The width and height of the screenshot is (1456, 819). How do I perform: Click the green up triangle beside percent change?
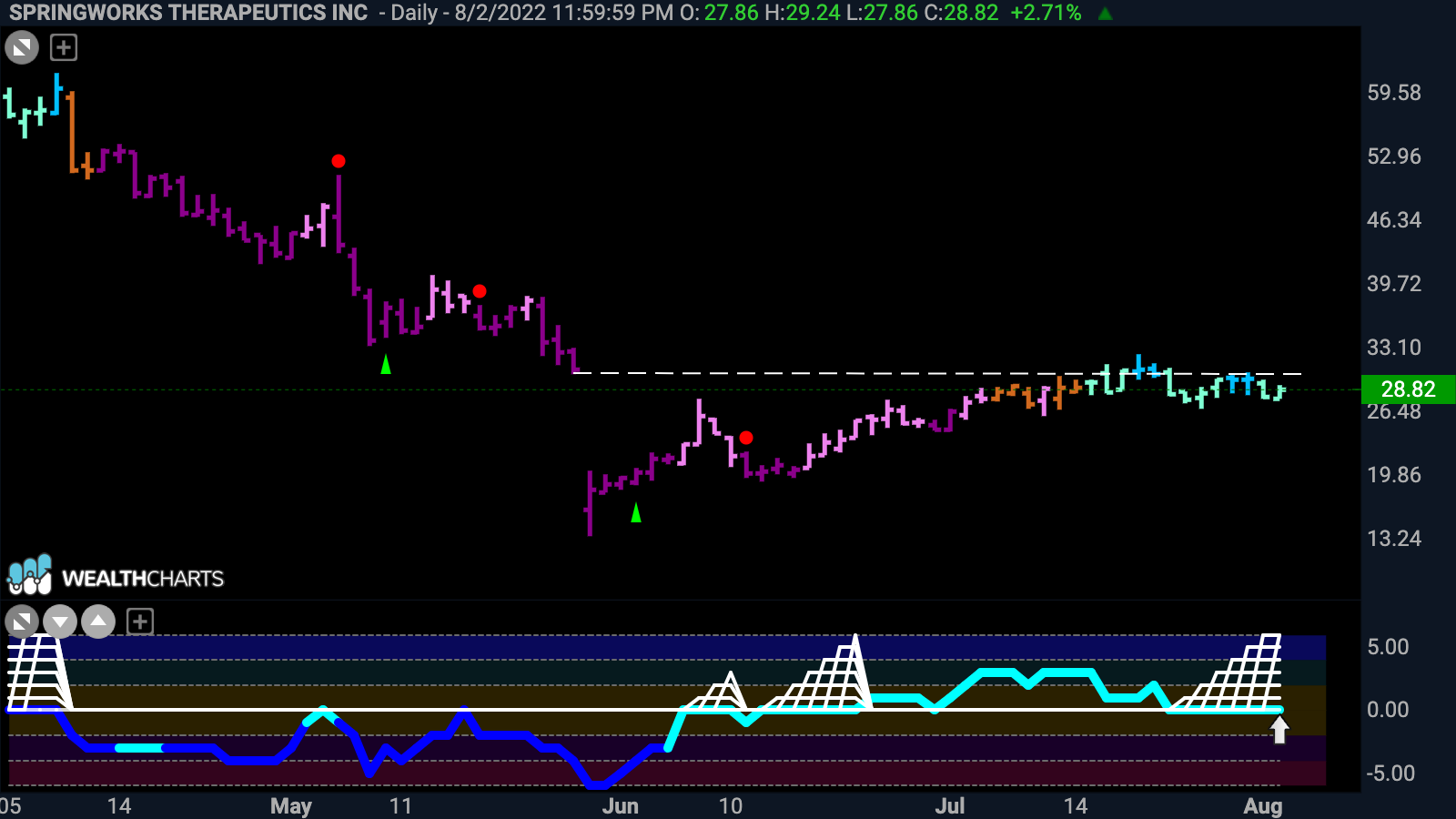[x=1105, y=14]
